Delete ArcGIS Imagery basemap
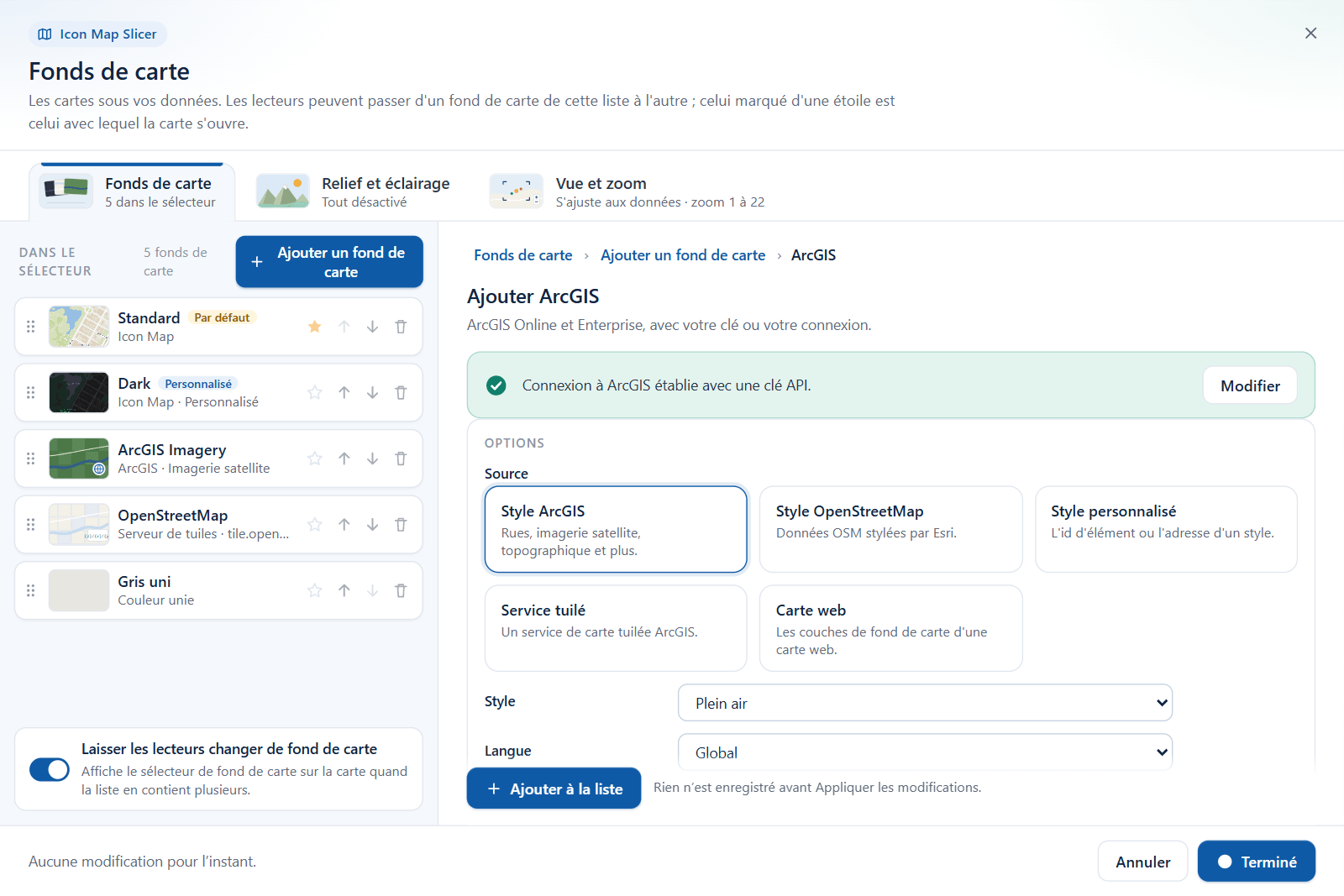The image size is (1344, 896). [401, 458]
